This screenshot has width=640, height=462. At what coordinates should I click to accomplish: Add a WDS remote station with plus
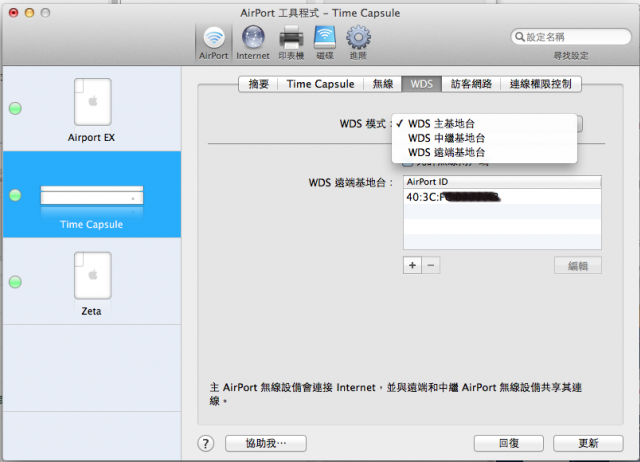(x=412, y=265)
